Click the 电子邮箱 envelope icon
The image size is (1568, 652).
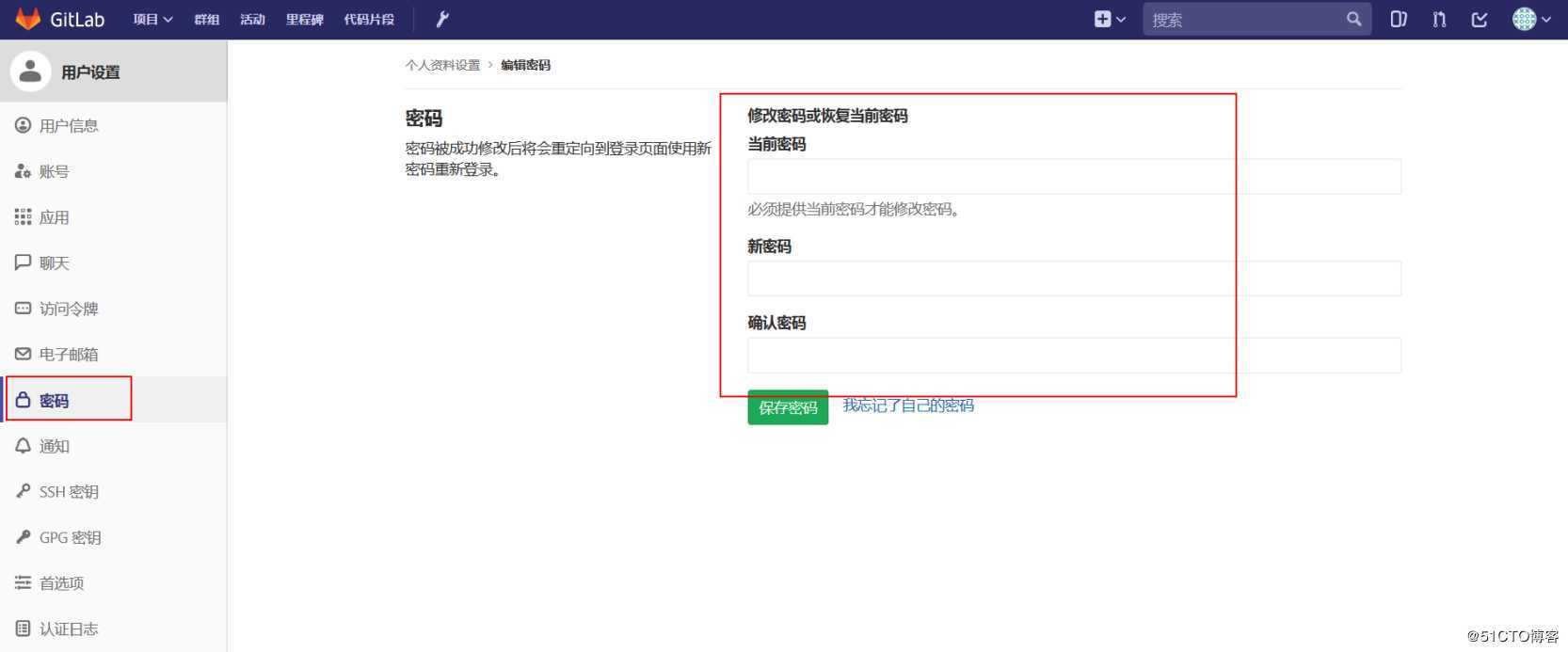[x=23, y=354]
